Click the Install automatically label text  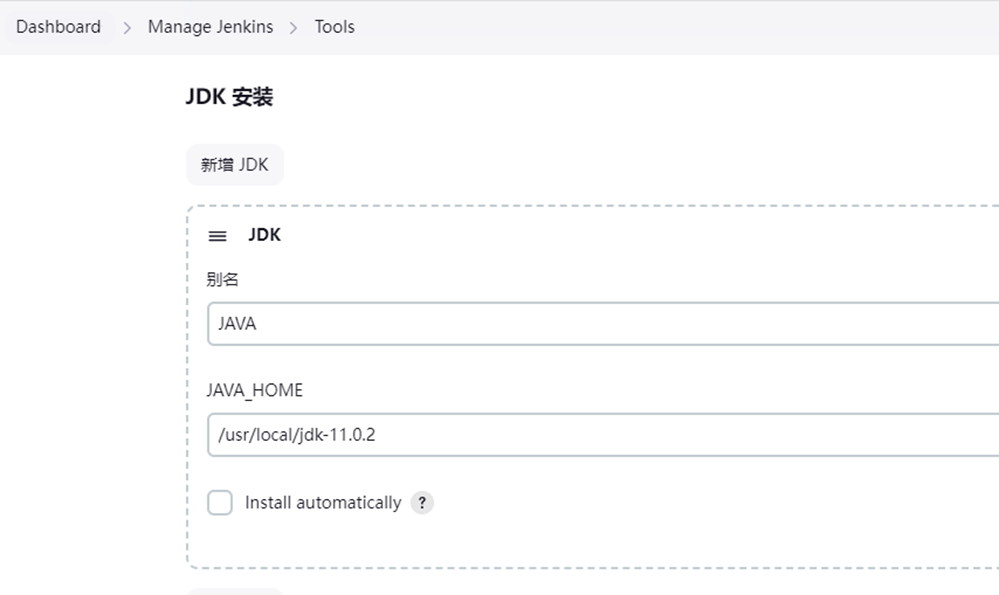click(x=323, y=503)
